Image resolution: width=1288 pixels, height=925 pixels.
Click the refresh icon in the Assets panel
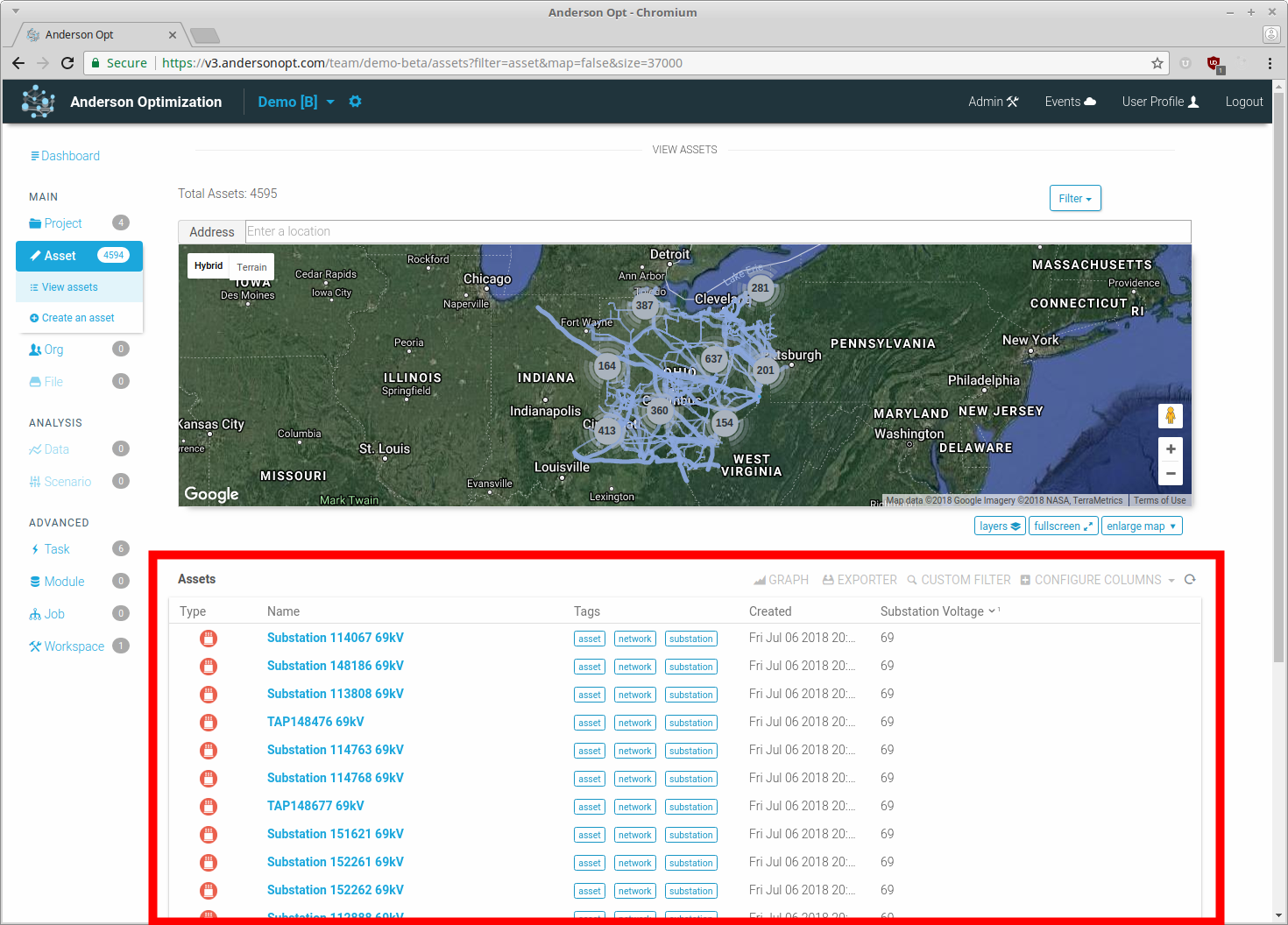pos(1190,580)
